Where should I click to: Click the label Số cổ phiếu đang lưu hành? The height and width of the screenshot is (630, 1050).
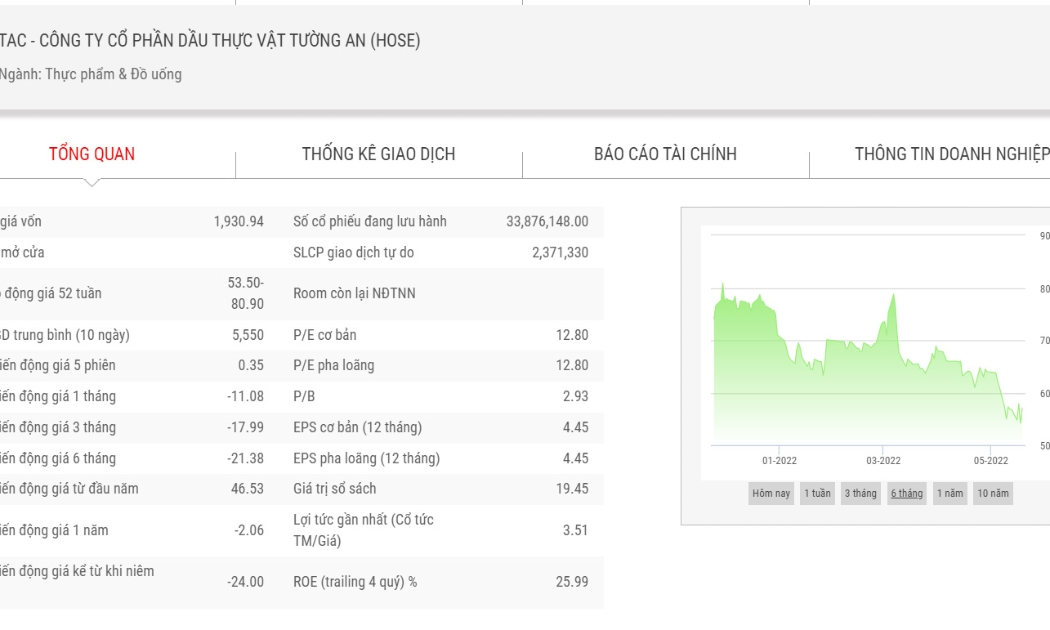(370, 222)
